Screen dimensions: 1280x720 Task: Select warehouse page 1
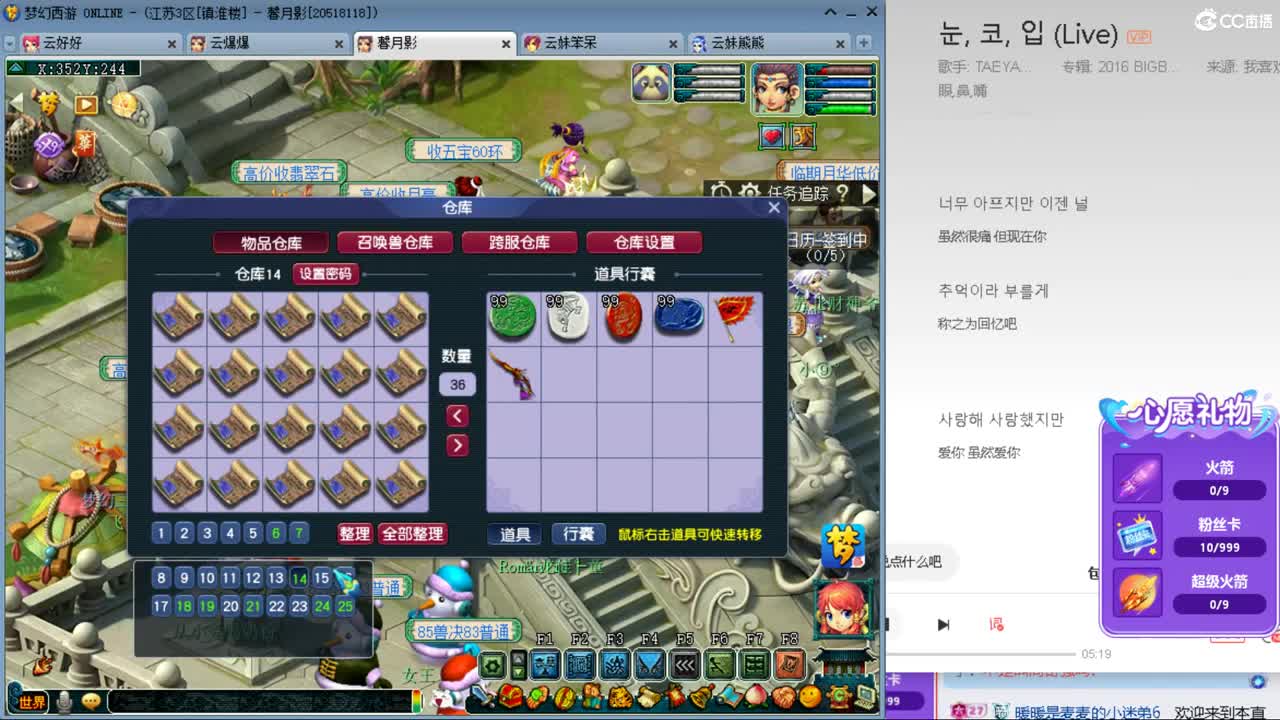pos(161,533)
